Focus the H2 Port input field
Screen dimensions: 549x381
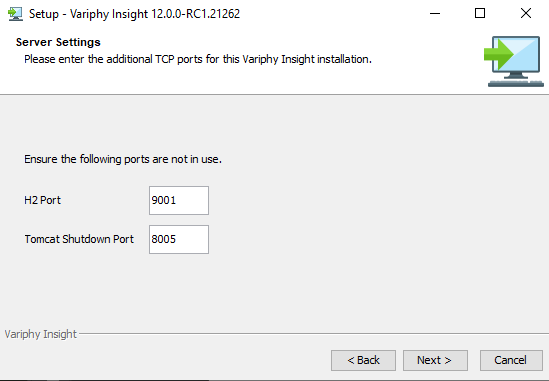click(179, 200)
